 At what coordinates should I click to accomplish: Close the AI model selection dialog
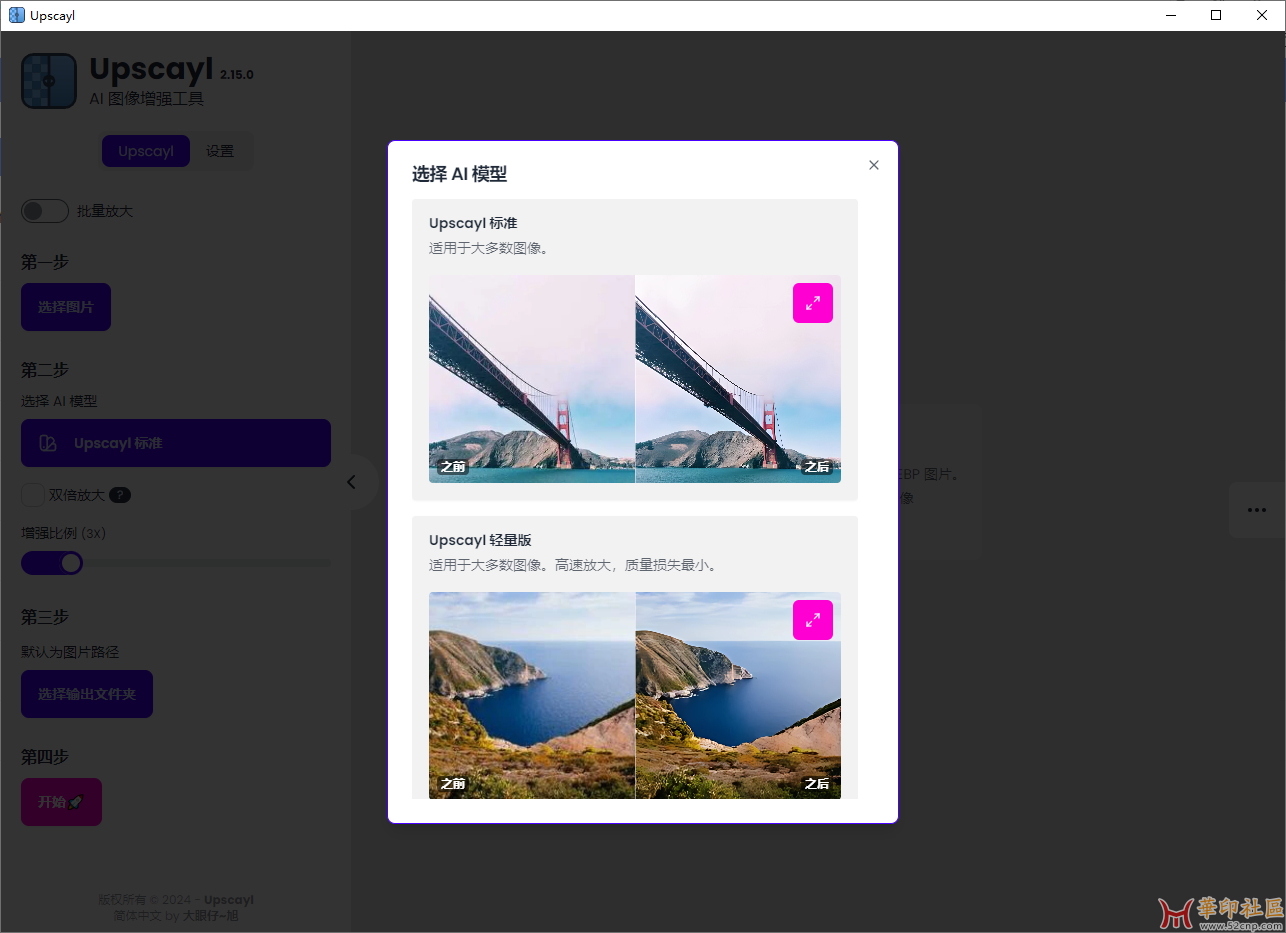(874, 165)
